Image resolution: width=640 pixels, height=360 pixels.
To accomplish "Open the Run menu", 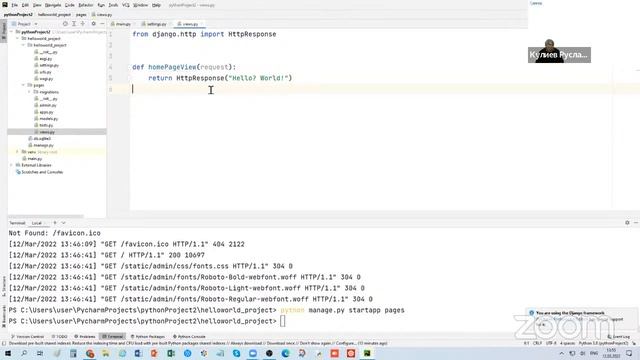I will click(x=101, y=5).
